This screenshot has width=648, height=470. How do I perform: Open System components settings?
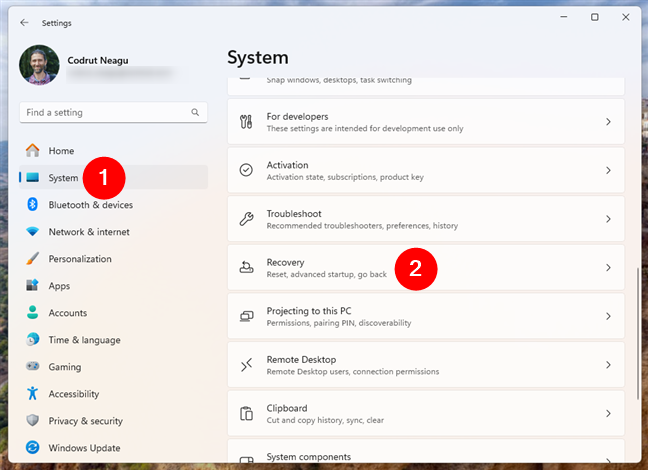point(426,451)
